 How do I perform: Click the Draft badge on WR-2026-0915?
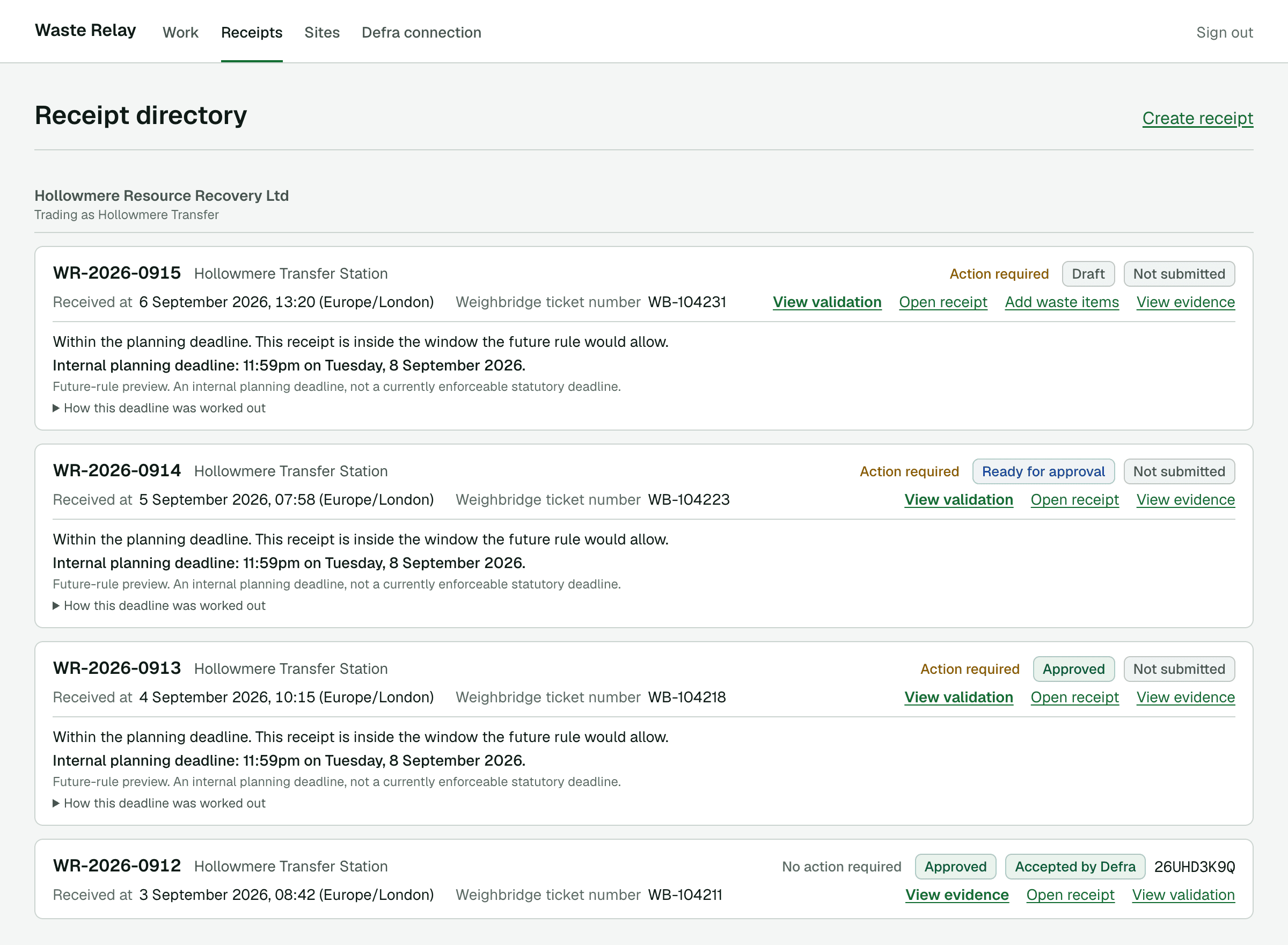1088,274
